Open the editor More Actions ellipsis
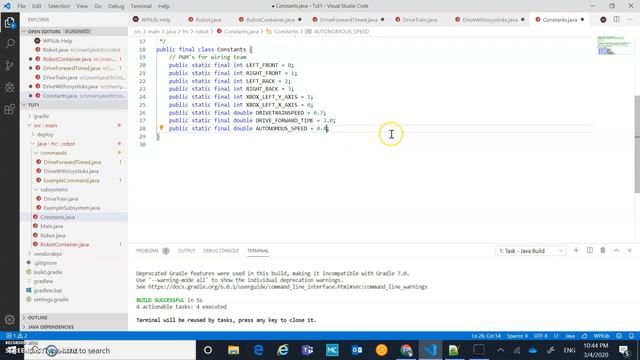The width and height of the screenshot is (640, 360). pyautogui.click(x=630, y=19)
